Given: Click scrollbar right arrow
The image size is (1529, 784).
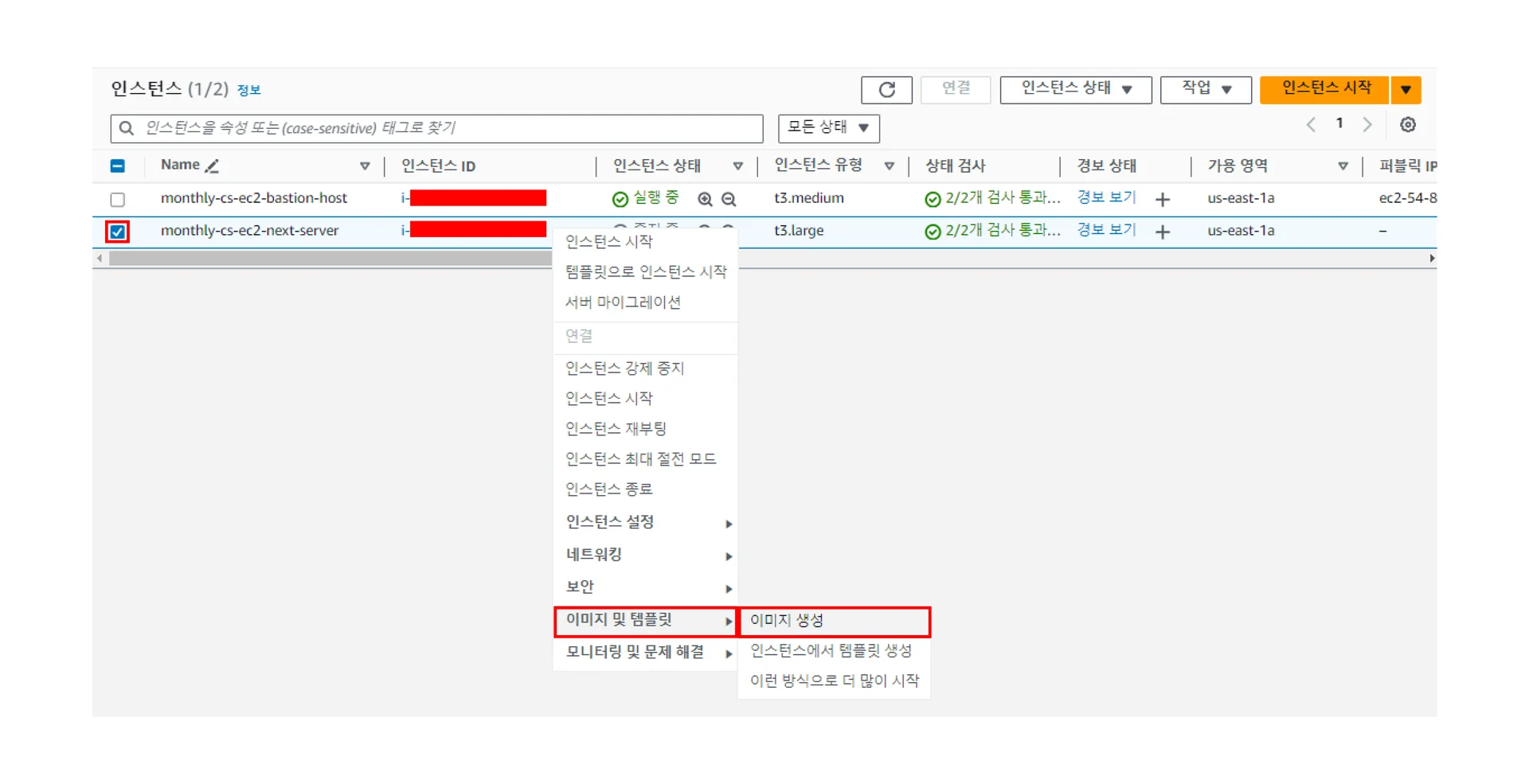Looking at the screenshot, I should click(1432, 258).
